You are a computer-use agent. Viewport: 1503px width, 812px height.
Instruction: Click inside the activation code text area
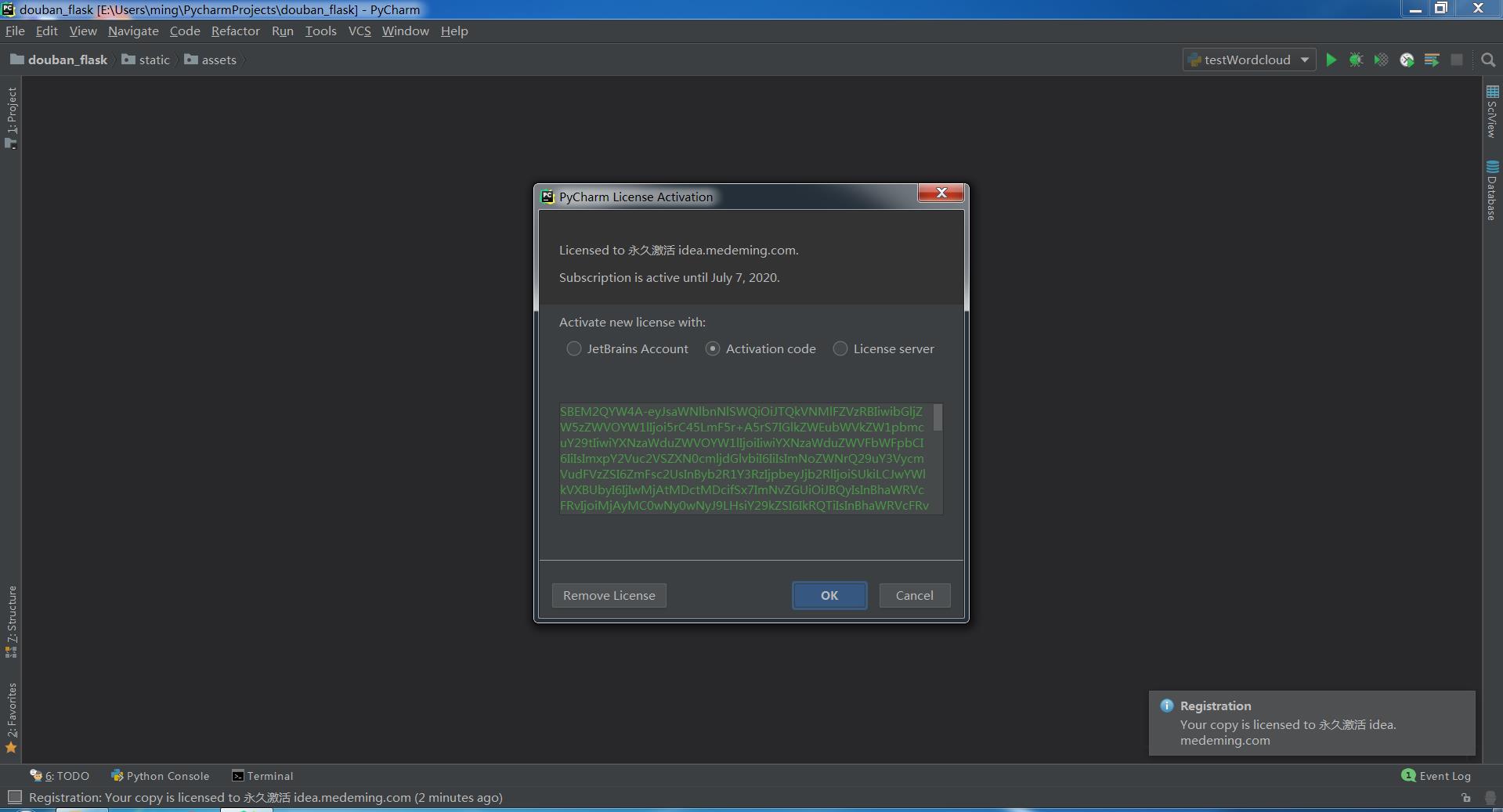(x=744, y=458)
